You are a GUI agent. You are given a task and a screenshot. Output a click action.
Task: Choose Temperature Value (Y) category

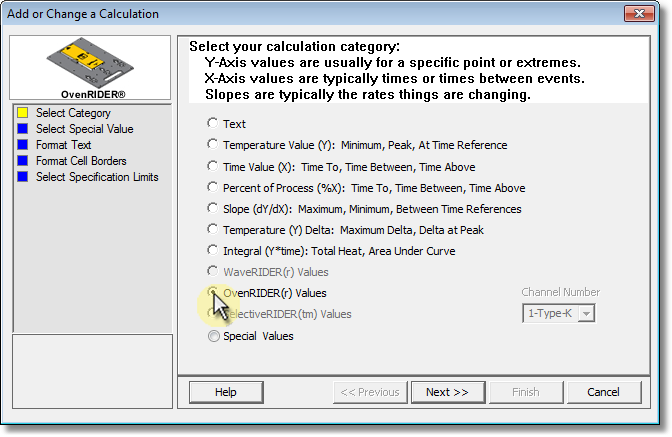[213, 144]
